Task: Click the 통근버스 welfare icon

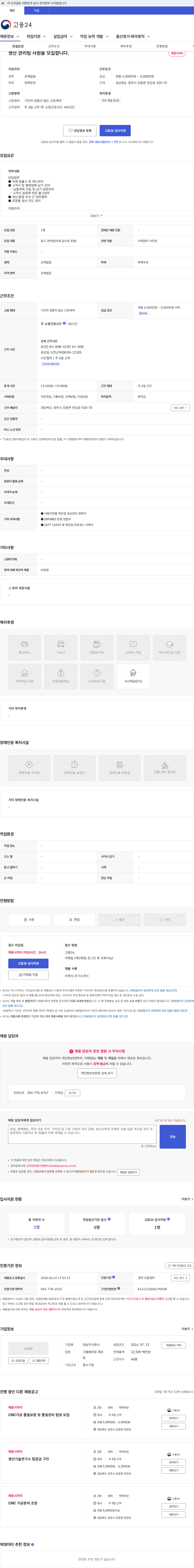Action: click(24, 648)
